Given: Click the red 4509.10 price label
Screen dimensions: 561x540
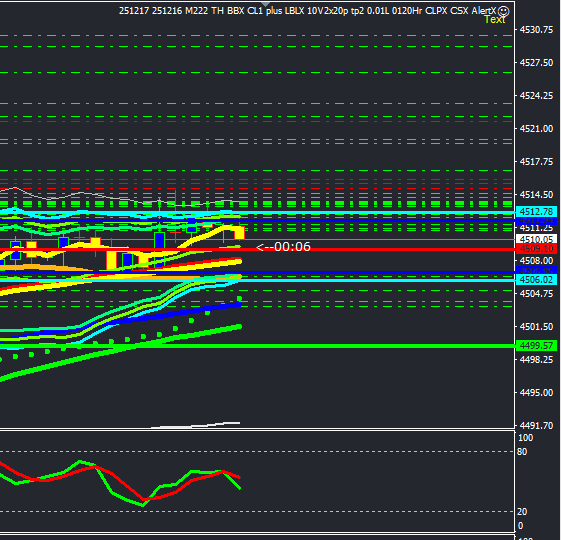Looking at the screenshot, I should coord(536,248).
